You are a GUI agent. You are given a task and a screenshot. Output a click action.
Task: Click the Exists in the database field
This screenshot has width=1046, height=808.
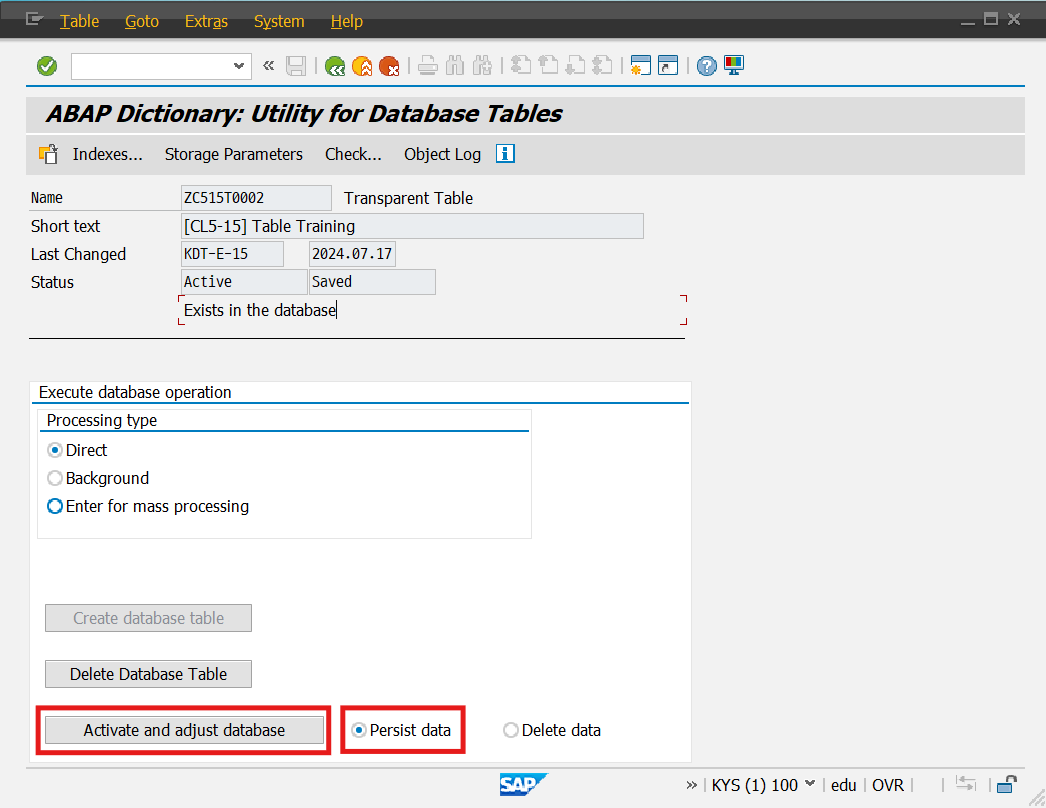(x=432, y=310)
